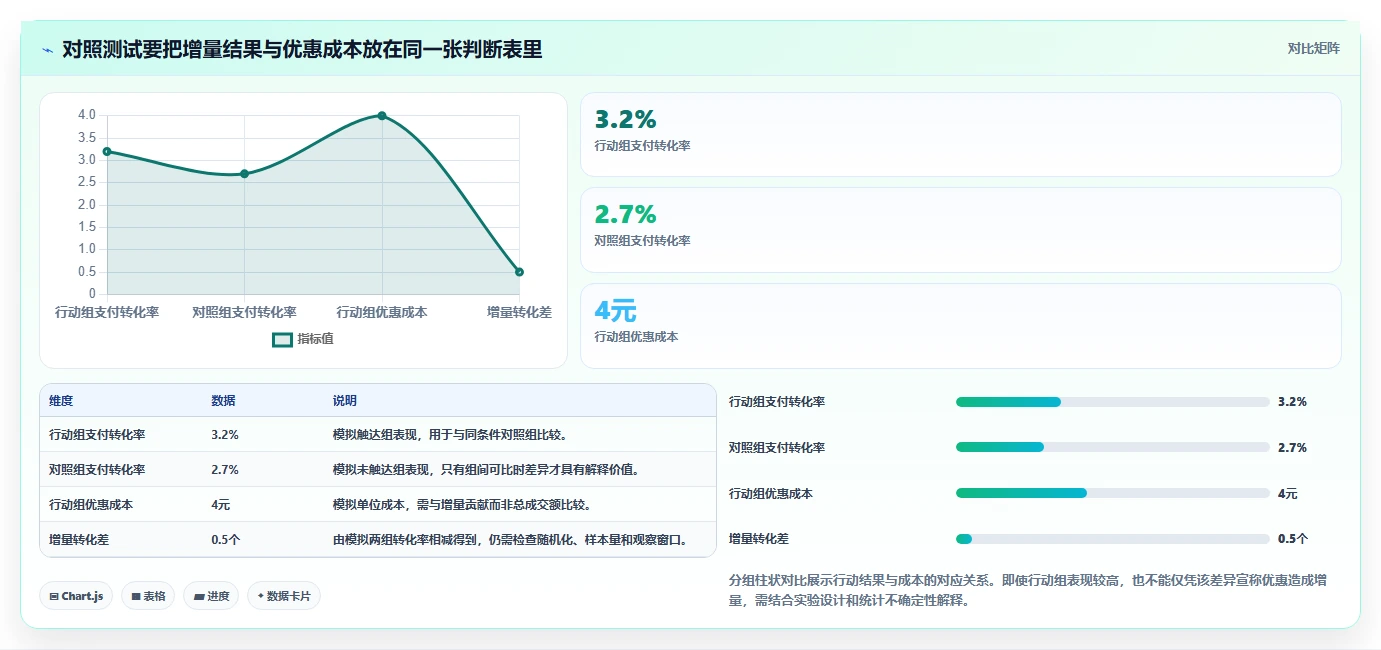Click the 2.7% value beside progress bar

[x=1292, y=448]
